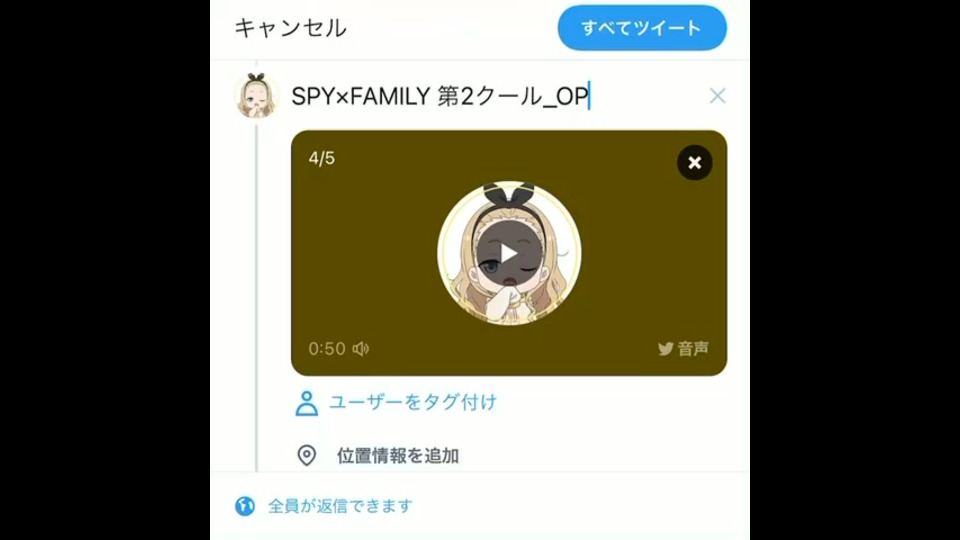The image size is (960, 540).
Task: Cancel the tweet with キャンセル
Action: tap(290, 28)
